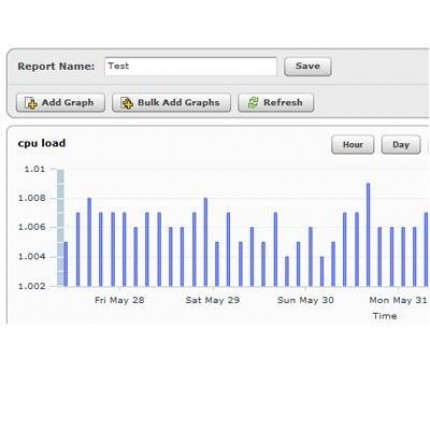The image size is (430, 430).
Task: Click the Fri May 28 axis label
Action: (x=119, y=300)
